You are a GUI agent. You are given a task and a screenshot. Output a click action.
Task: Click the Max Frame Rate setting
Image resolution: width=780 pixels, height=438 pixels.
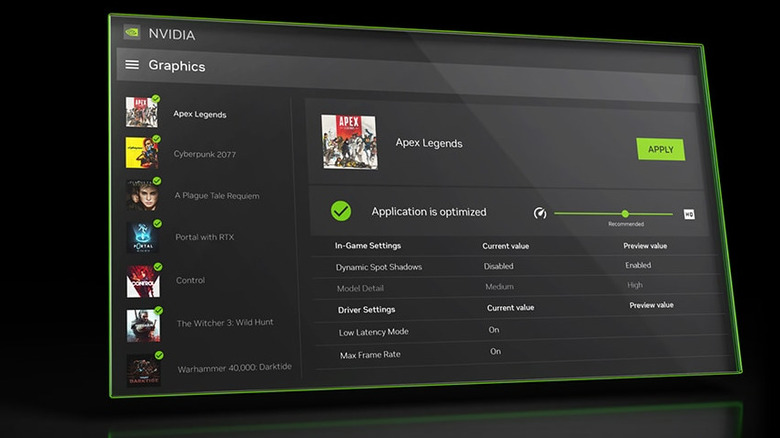coord(525,353)
